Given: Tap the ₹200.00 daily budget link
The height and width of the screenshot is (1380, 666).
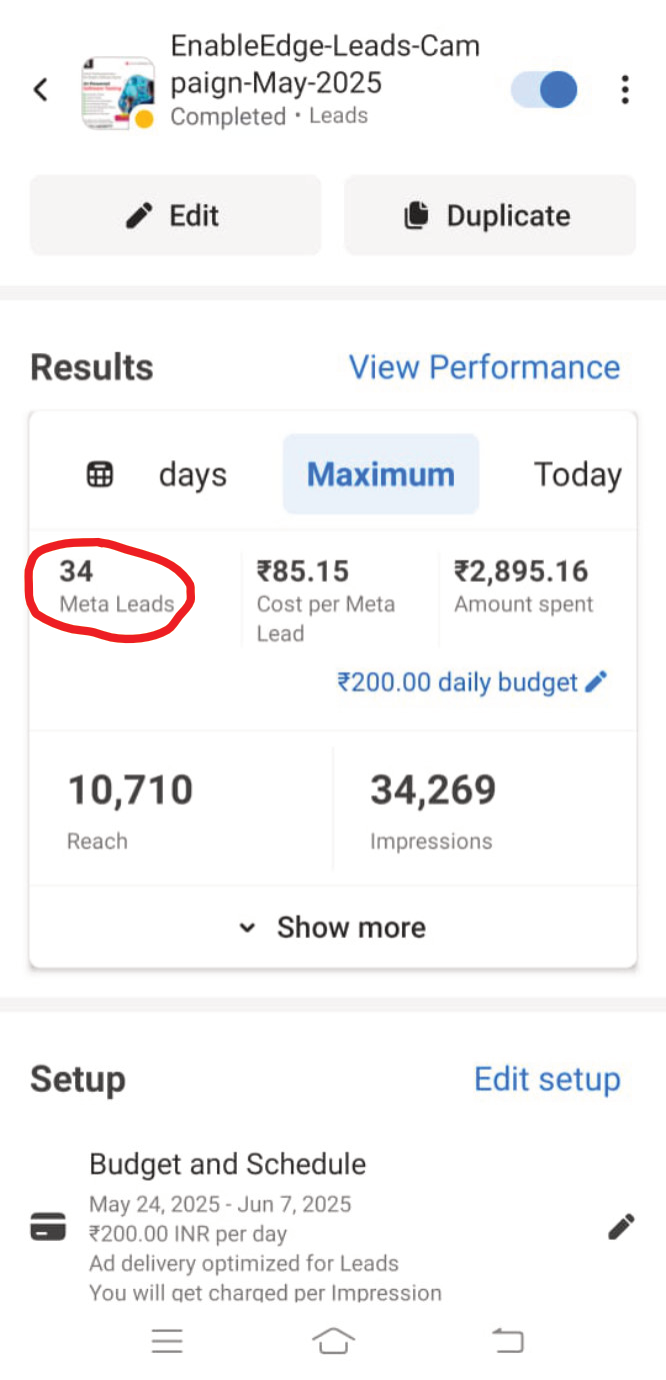Looking at the screenshot, I should pos(458,682).
